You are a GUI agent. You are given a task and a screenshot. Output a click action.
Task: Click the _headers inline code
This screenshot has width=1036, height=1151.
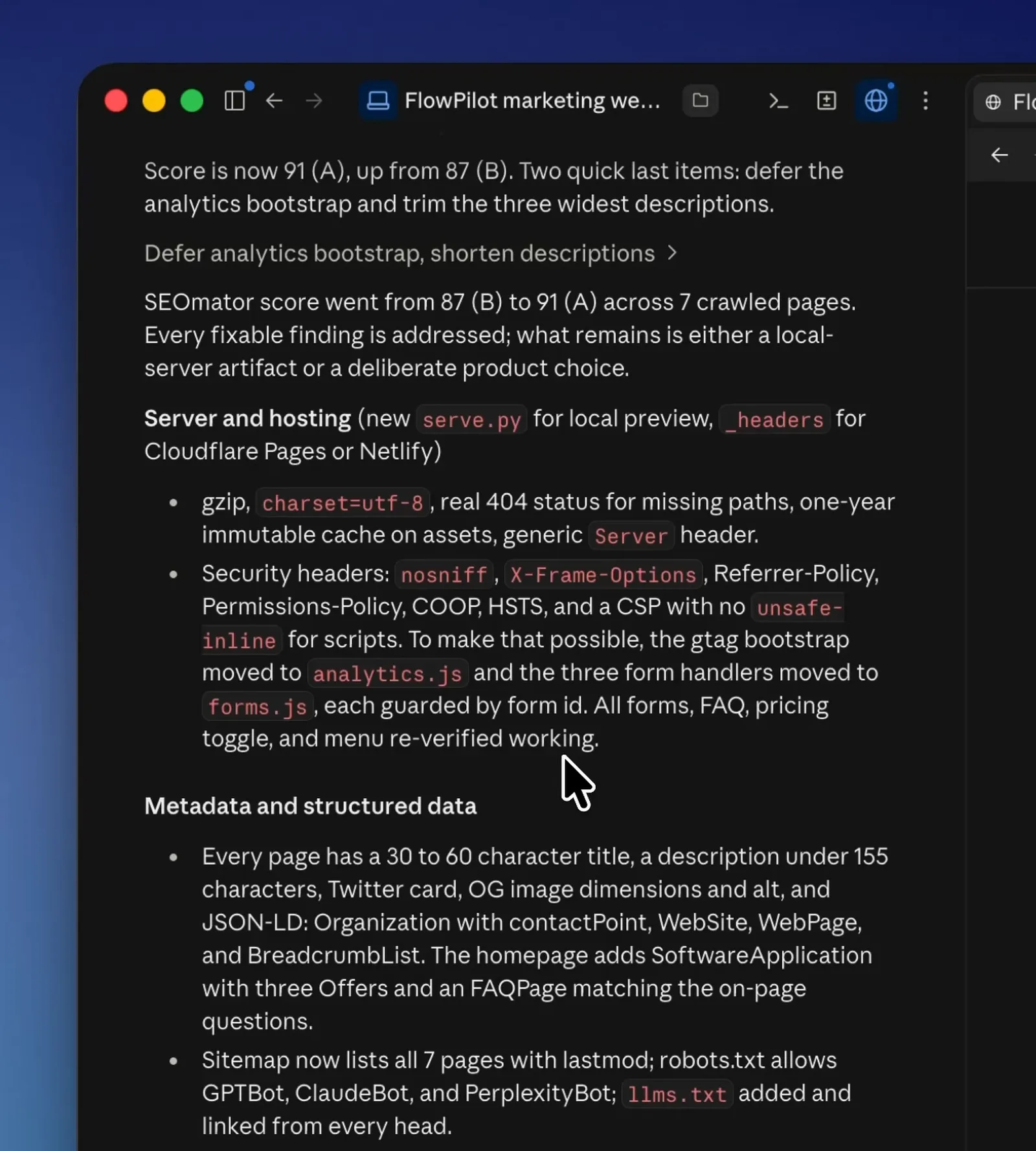click(x=774, y=419)
